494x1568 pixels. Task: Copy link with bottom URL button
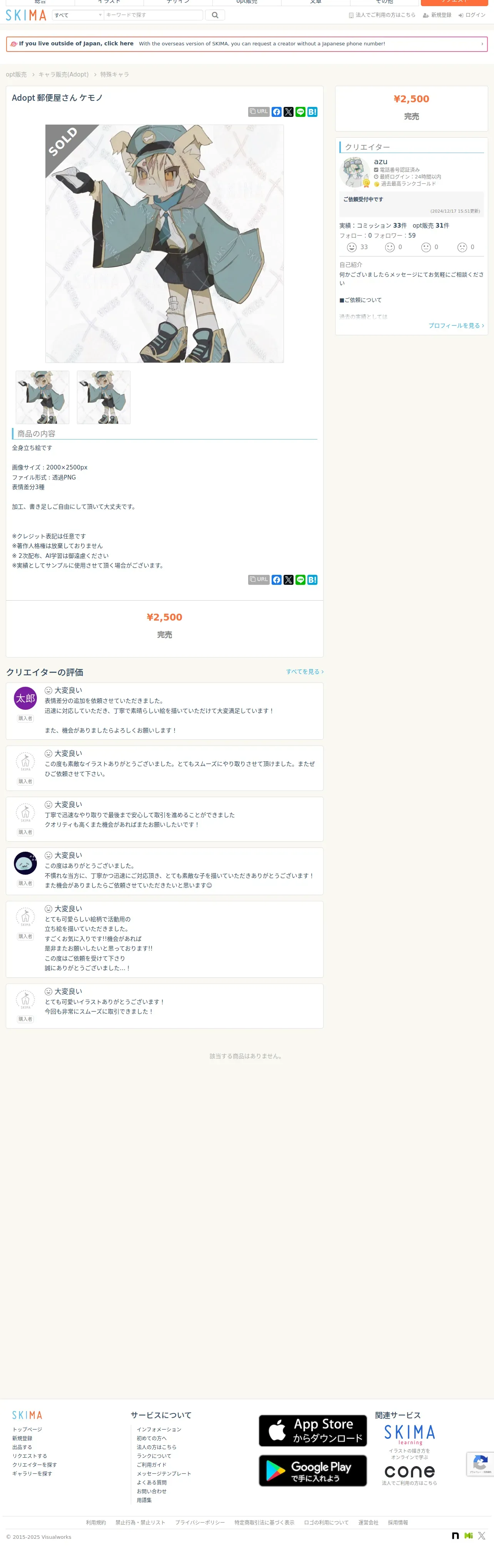[x=259, y=579]
